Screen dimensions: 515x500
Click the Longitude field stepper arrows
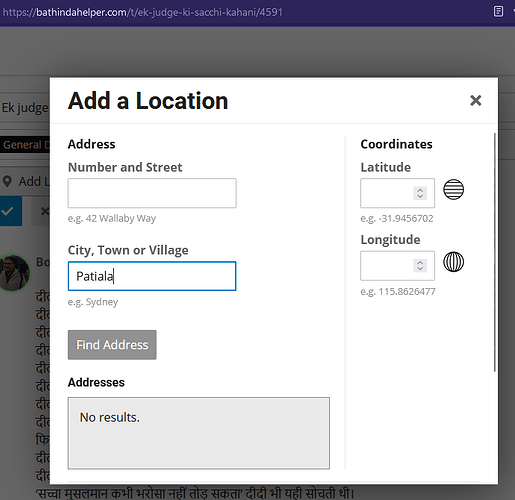420,266
